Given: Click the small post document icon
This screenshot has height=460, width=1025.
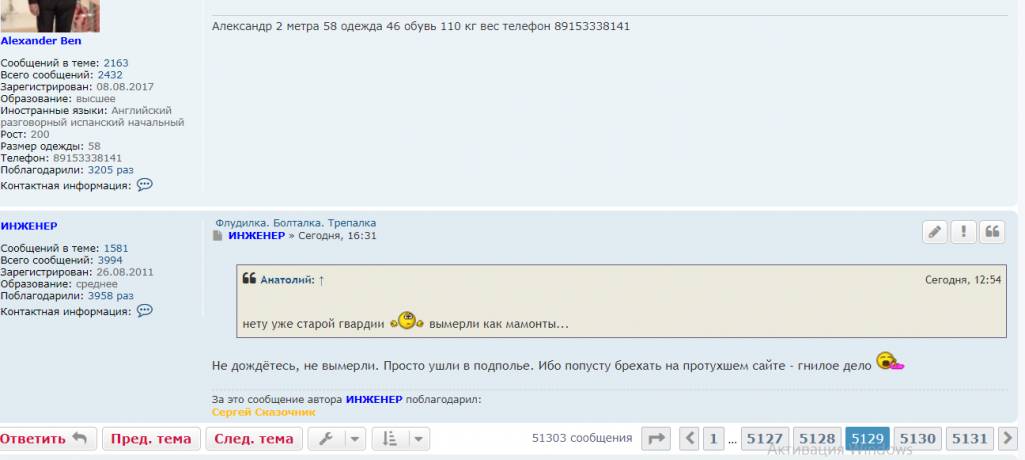Looking at the screenshot, I should click(218, 236).
